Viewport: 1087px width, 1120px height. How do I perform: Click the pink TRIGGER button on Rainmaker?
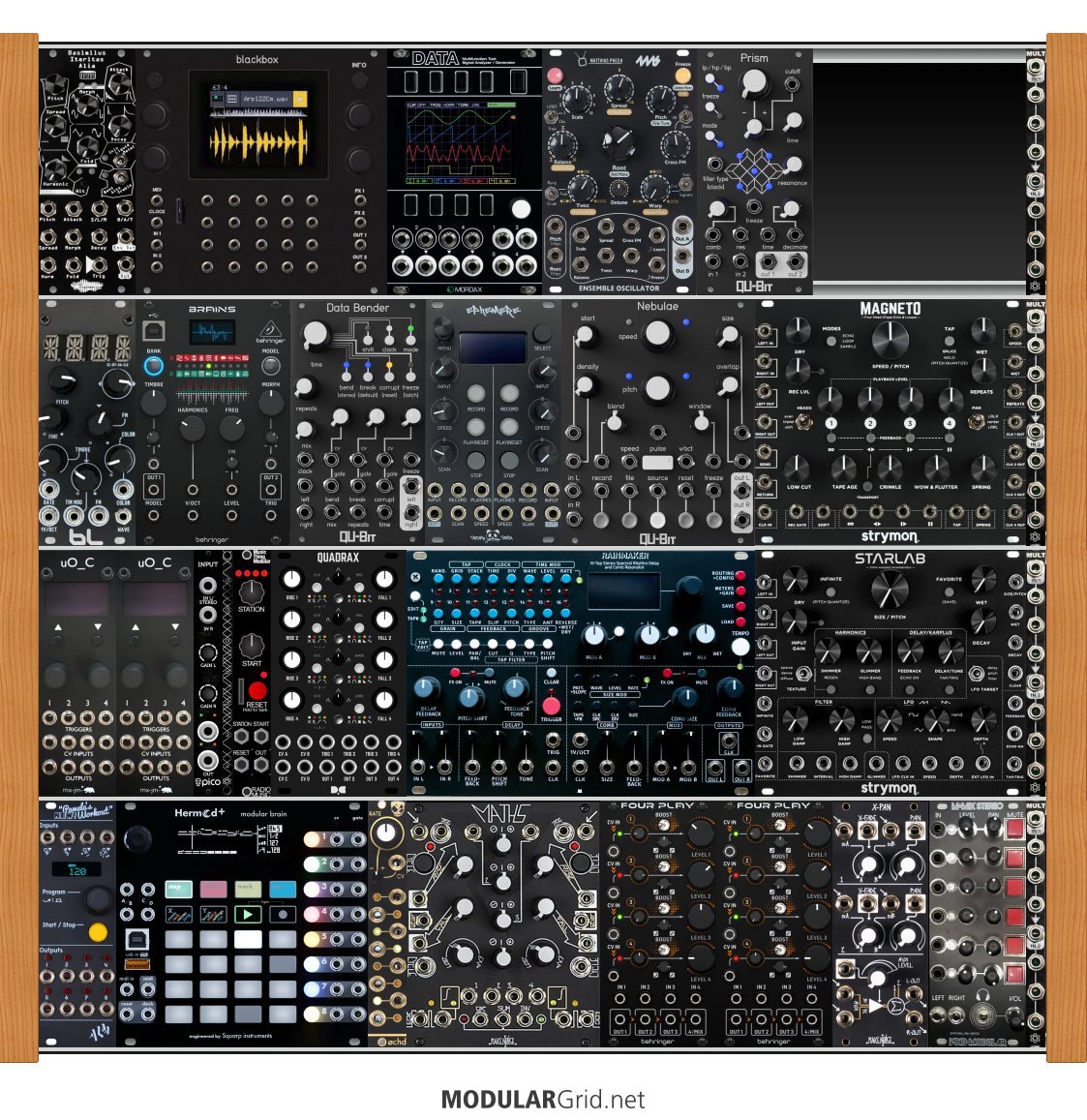(551, 706)
